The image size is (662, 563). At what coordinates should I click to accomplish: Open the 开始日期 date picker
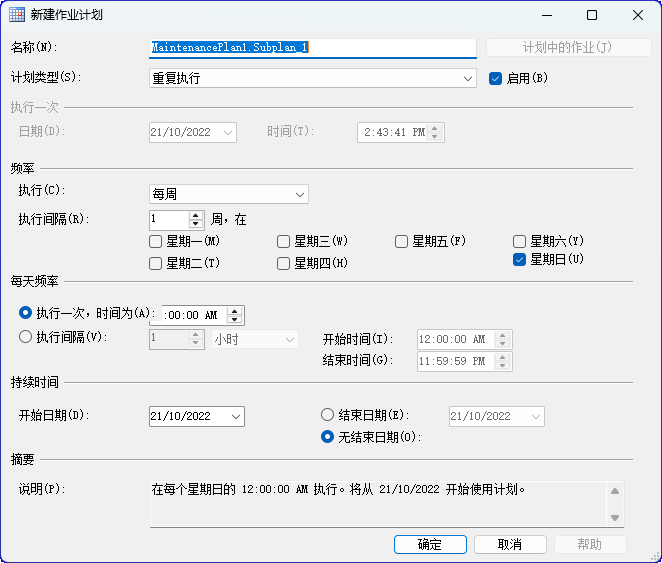236,416
